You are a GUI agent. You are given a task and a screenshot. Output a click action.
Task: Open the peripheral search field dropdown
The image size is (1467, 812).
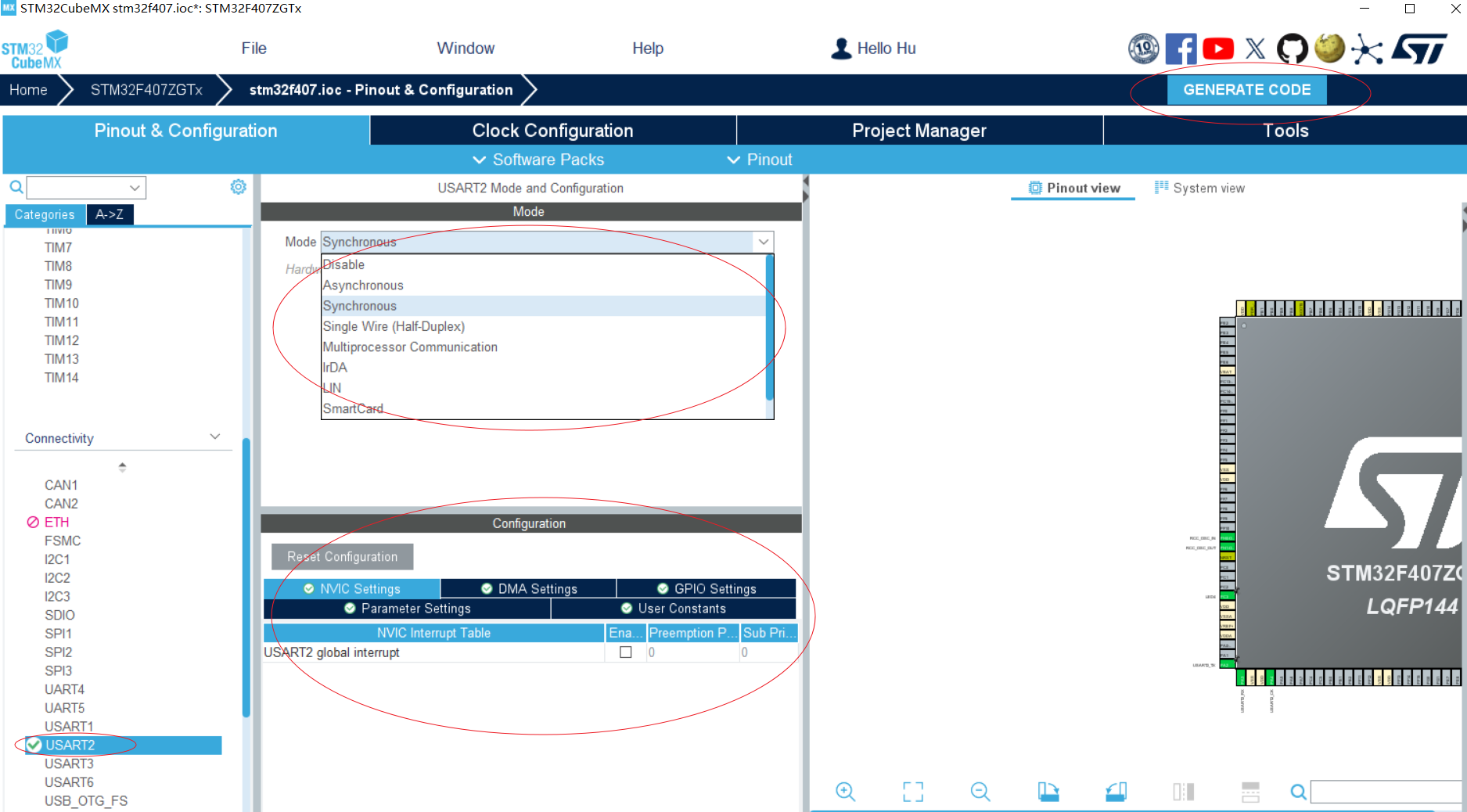(135, 188)
